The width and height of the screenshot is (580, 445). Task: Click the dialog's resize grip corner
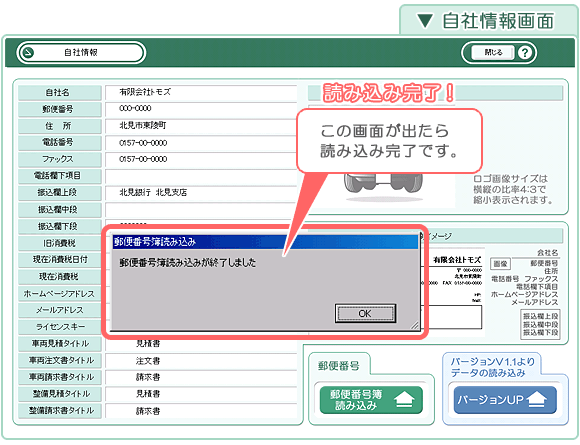415,325
